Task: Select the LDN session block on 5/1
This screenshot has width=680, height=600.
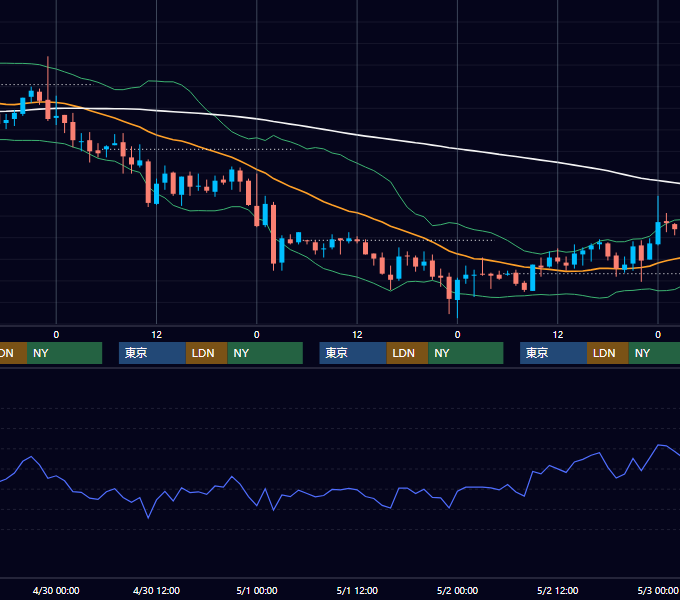Action: point(407,353)
